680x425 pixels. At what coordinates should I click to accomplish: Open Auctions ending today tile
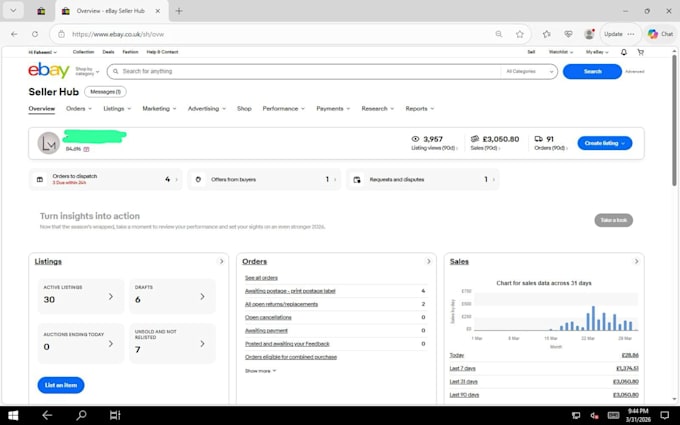tap(81, 343)
